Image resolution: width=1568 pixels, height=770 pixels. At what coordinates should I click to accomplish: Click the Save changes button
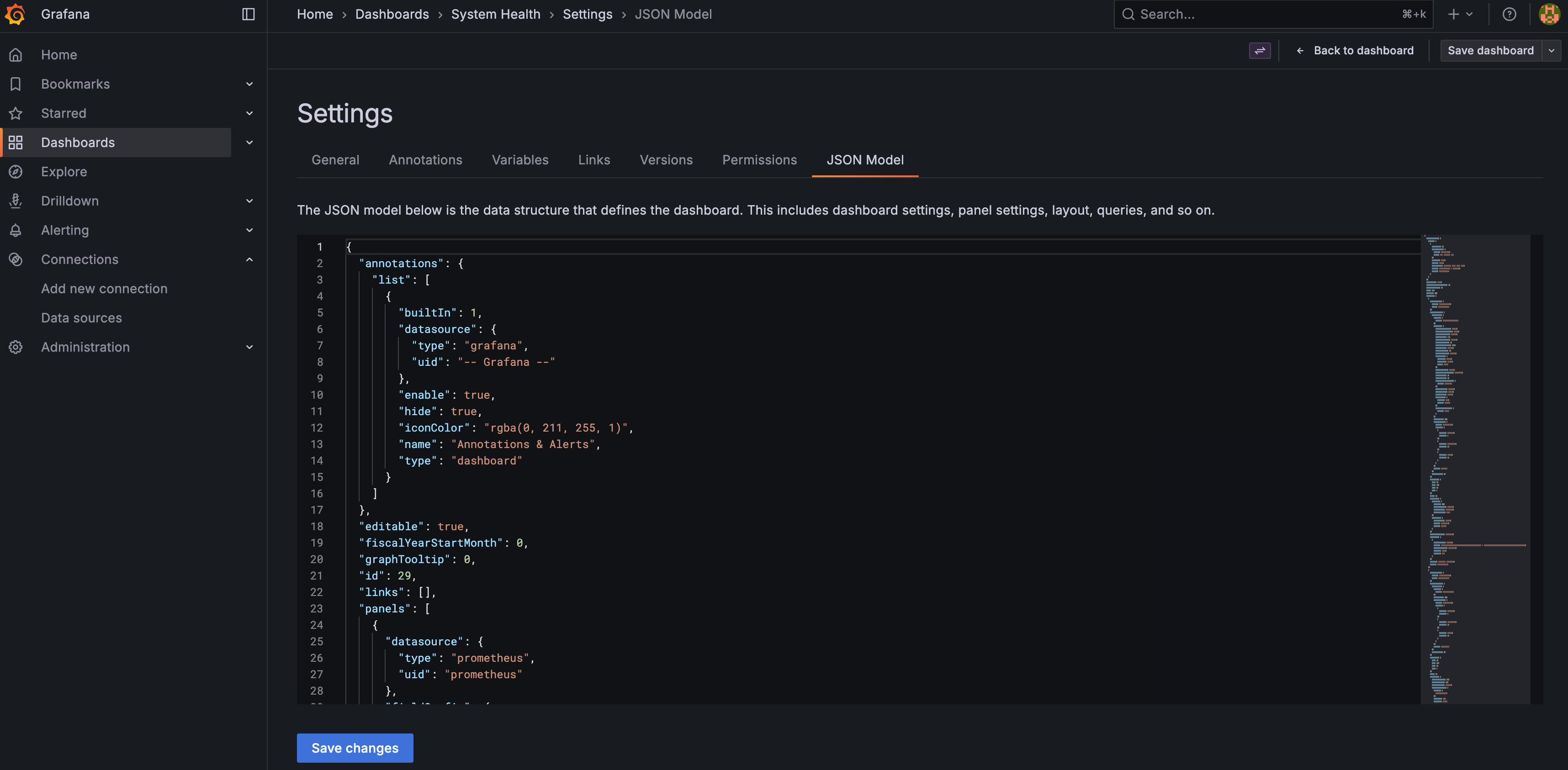coord(355,748)
